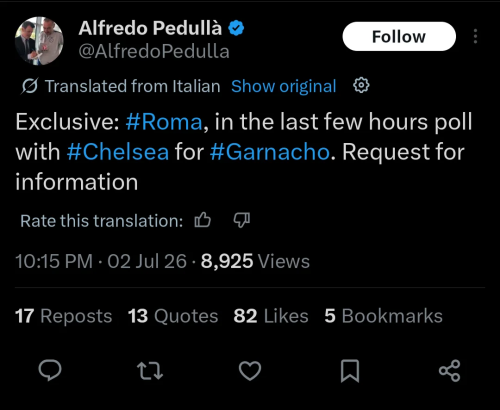500x410 pixels.
Task: Follow Alfredo Pedullà
Action: coord(399,36)
